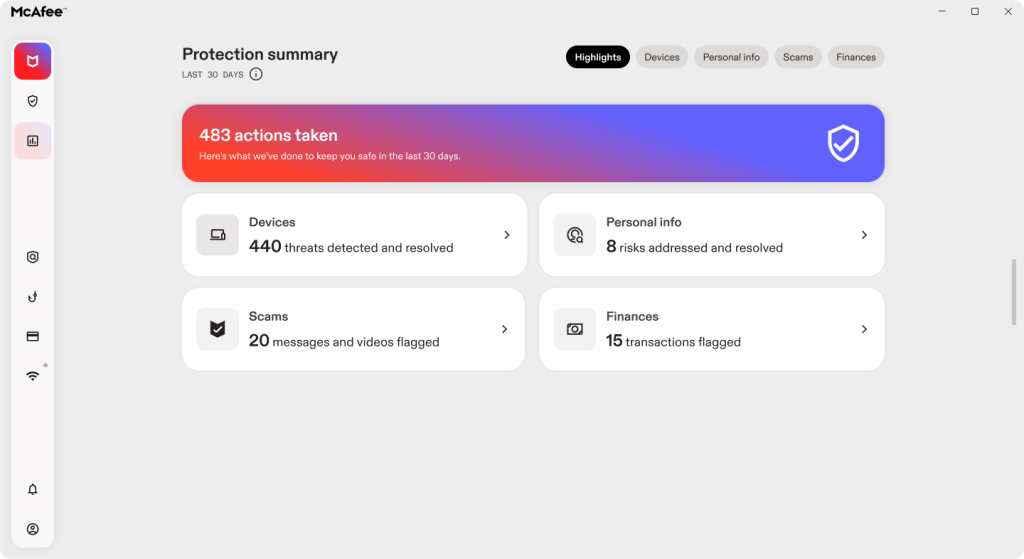Select the Highlights tab
This screenshot has height=559, width=1024.
[x=598, y=57]
